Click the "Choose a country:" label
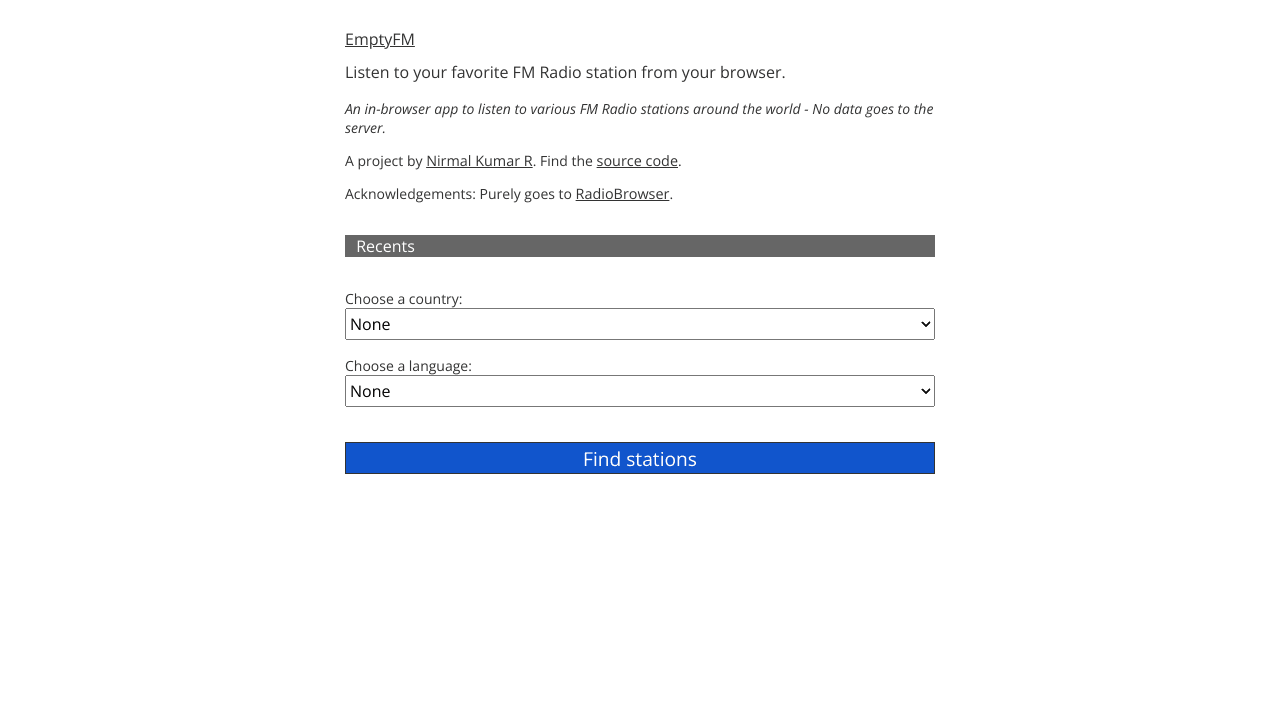Screen dimensions: 1280x720 (x=403, y=299)
